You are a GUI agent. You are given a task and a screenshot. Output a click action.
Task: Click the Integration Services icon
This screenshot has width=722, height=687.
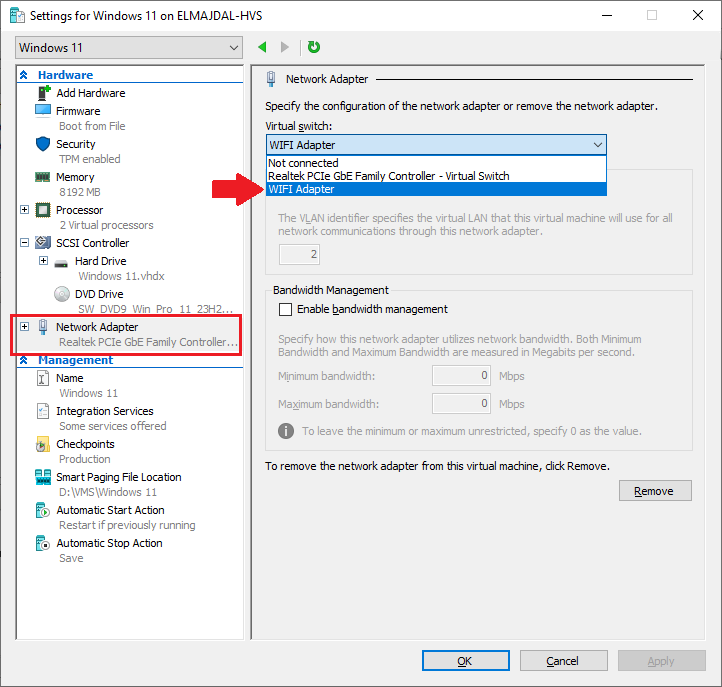[43, 411]
